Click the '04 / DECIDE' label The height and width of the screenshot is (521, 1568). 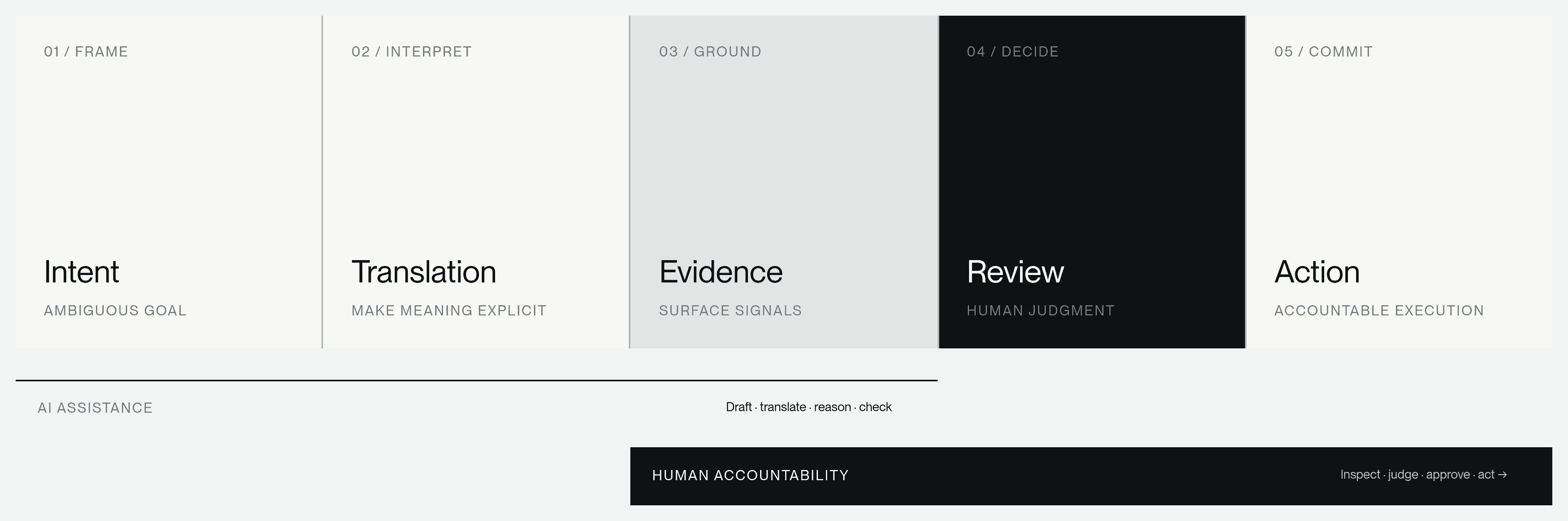tap(1013, 52)
